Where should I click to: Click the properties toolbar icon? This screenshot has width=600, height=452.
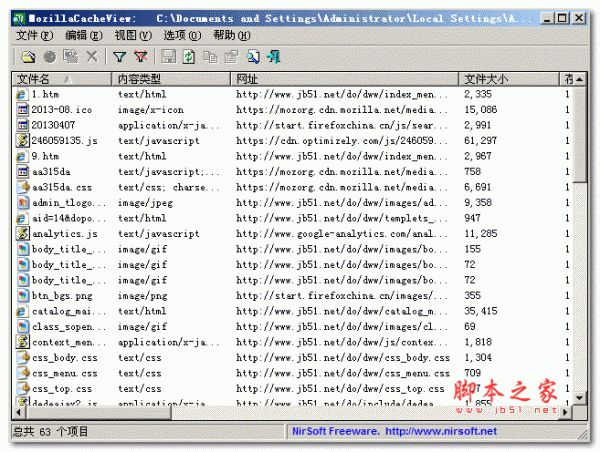tap(231, 57)
